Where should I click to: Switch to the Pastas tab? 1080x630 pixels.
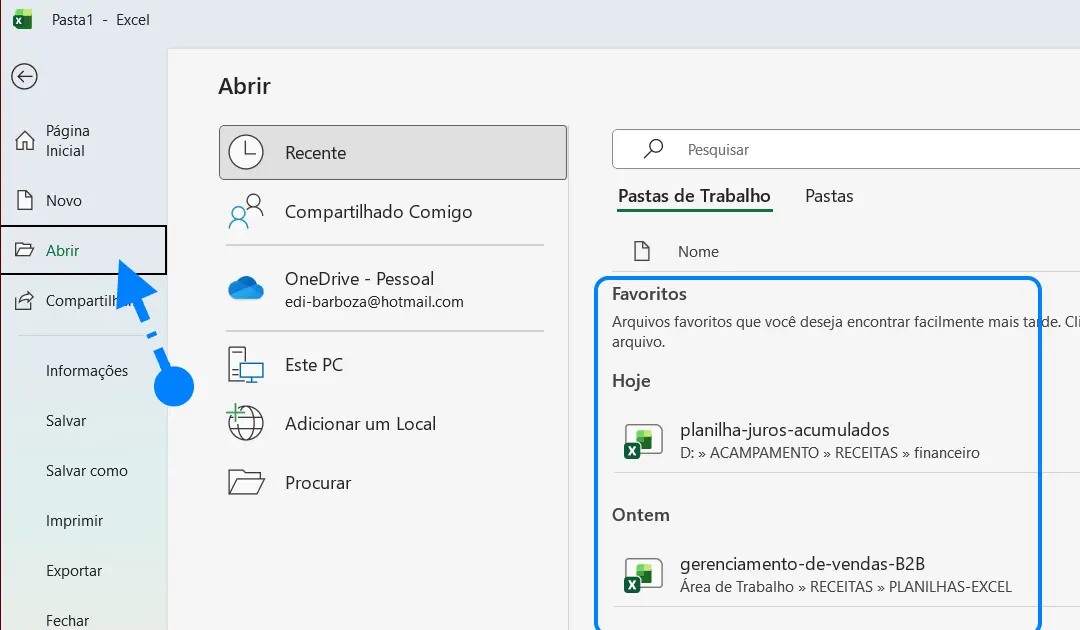coord(828,196)
